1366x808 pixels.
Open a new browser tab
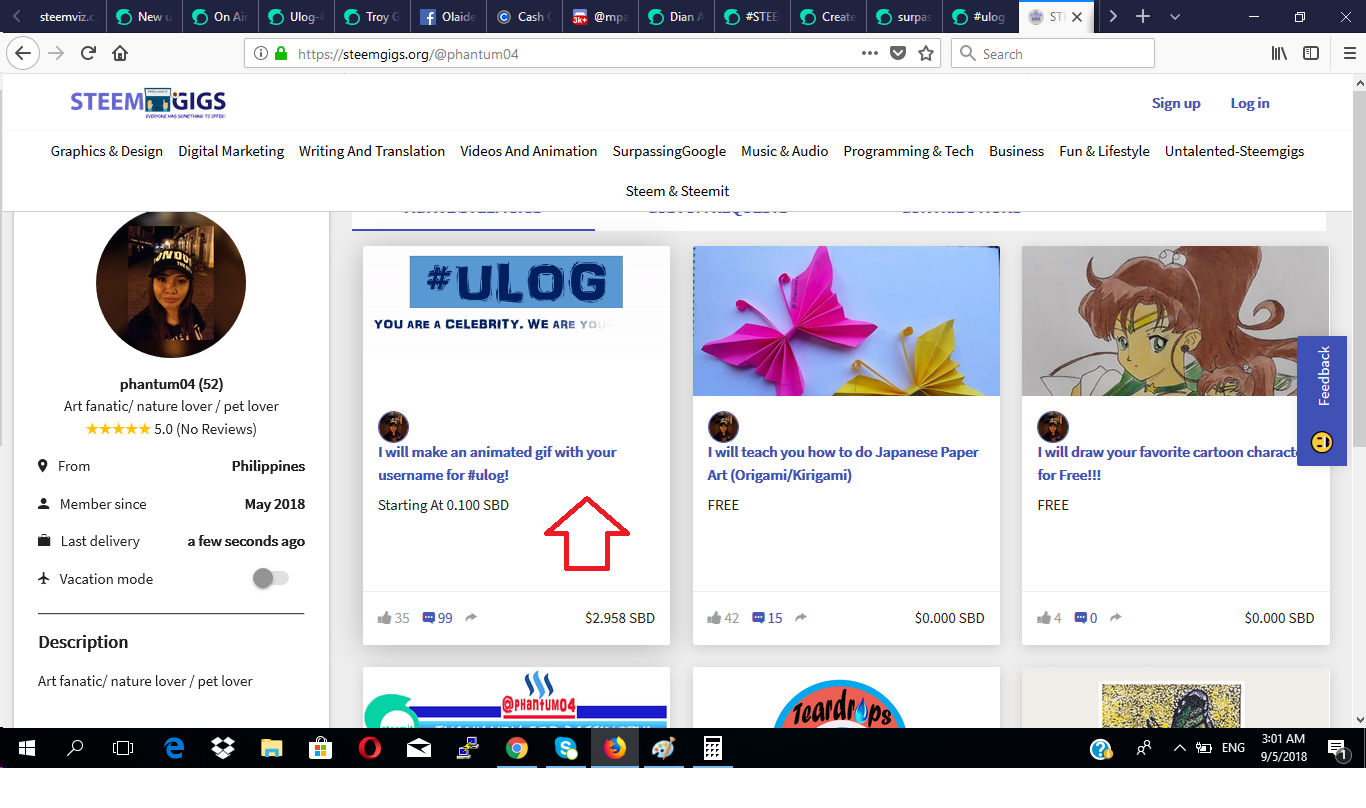[x=1143, y=17]
